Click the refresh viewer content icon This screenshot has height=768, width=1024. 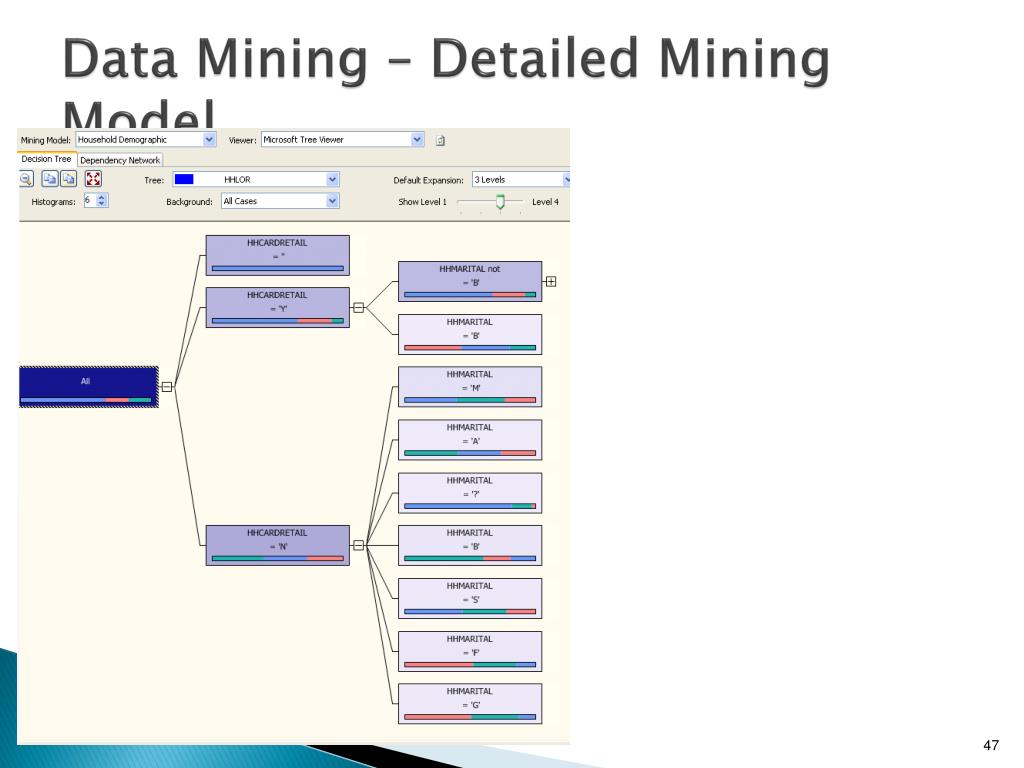(x=440, y=140)
